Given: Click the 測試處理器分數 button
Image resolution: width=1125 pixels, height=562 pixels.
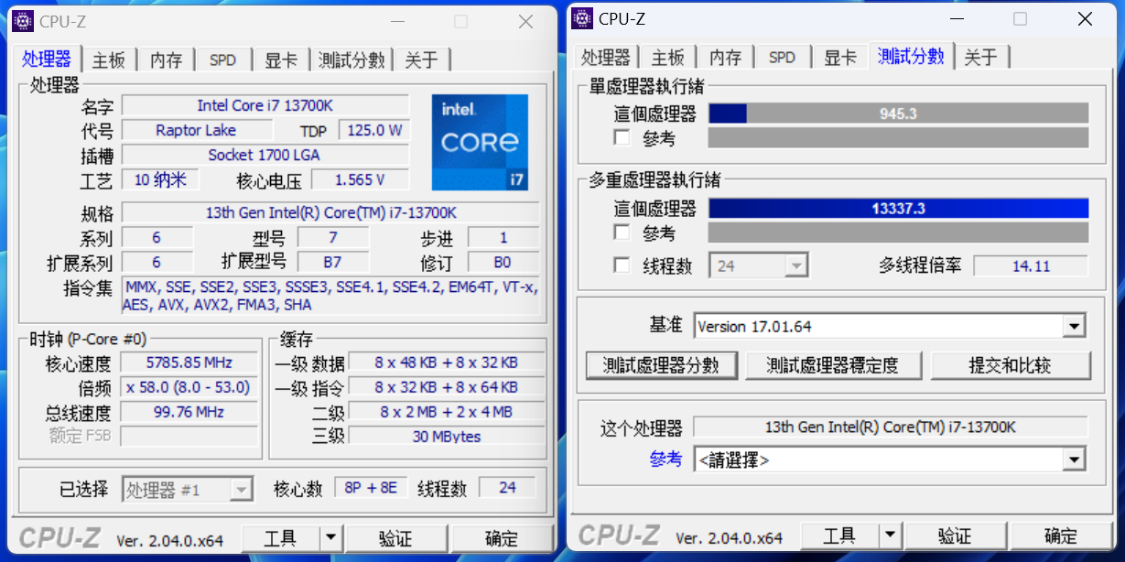Looking at the screenshot, I should click(661, 365).
